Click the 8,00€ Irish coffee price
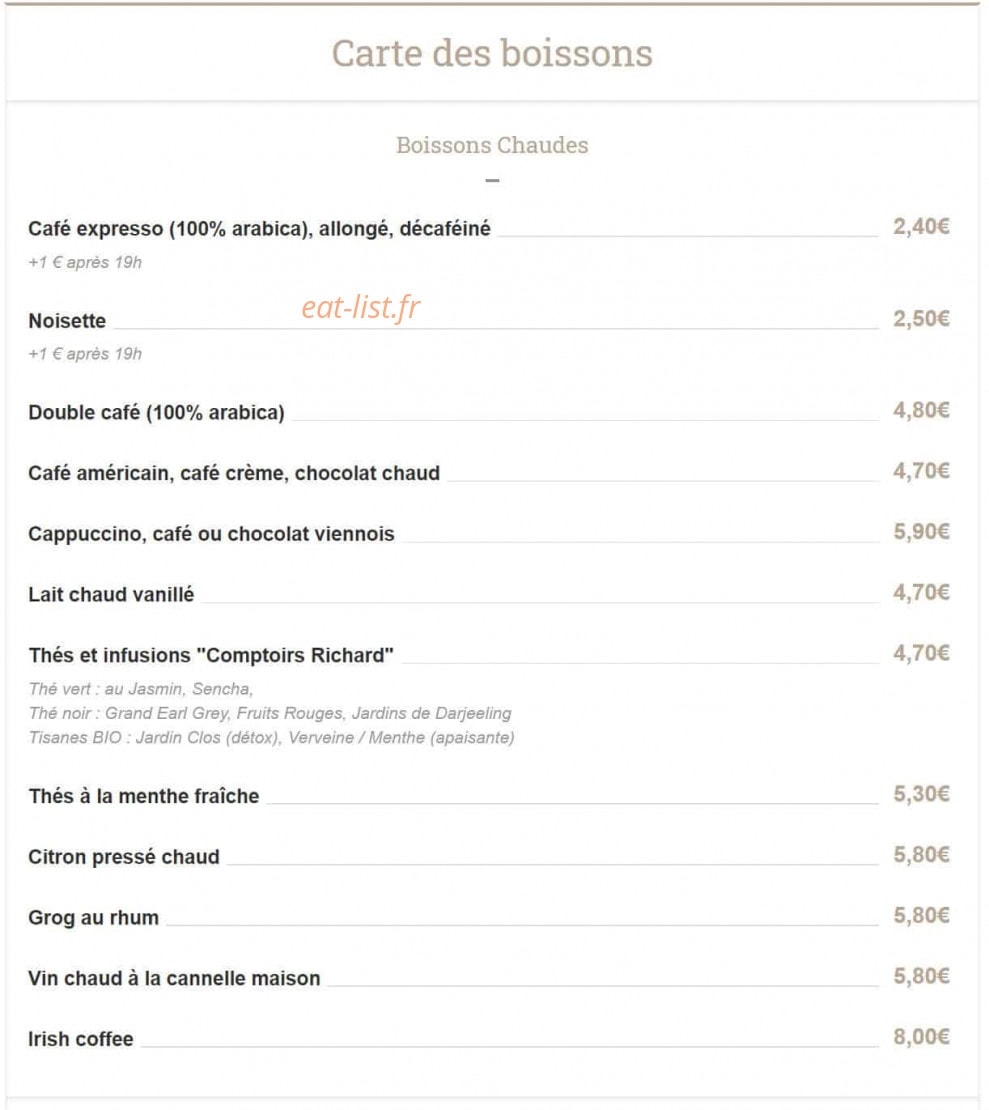The height and width of the screenshot is (1110, 989). pyautogui.click(x=921, y=1037)
